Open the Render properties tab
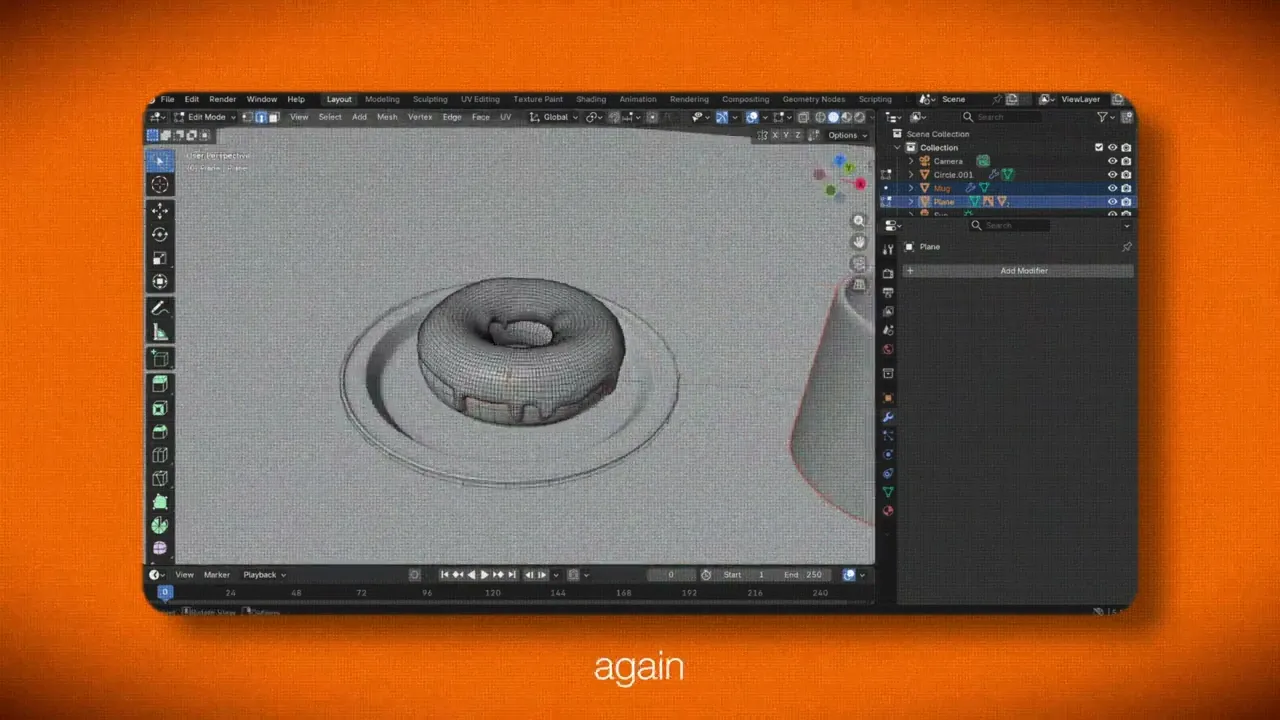The height and width of the screenshot is (720, 1280). 888,273
